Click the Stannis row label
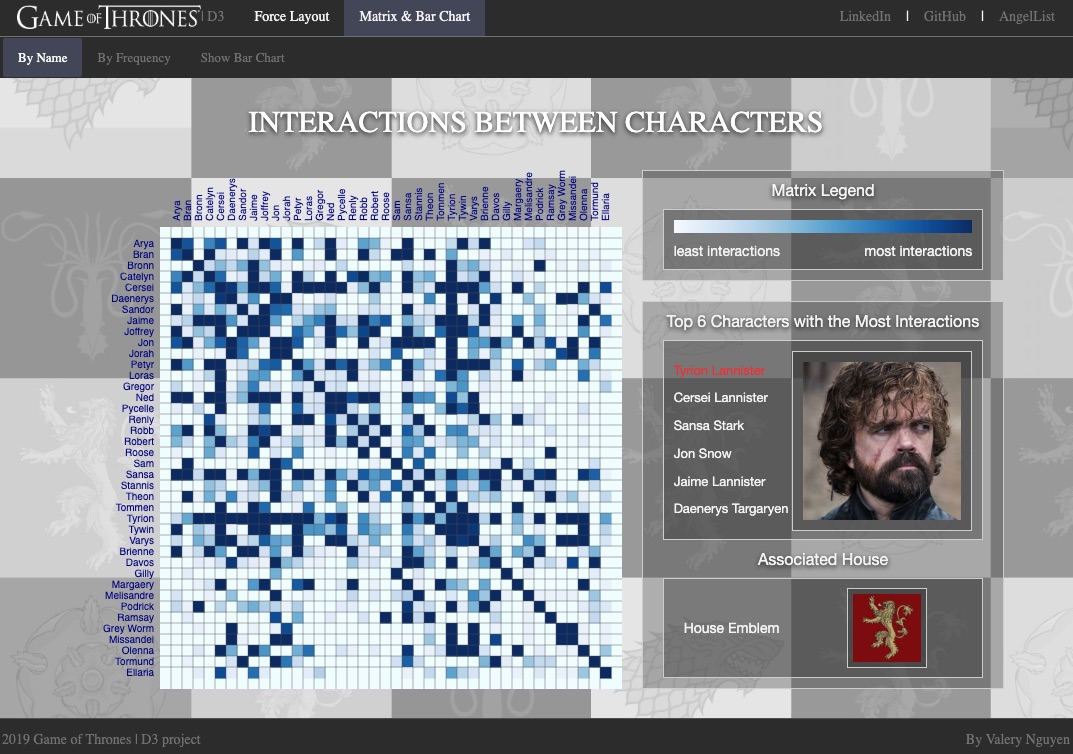The image size is (1073, 754). point(138,485)
